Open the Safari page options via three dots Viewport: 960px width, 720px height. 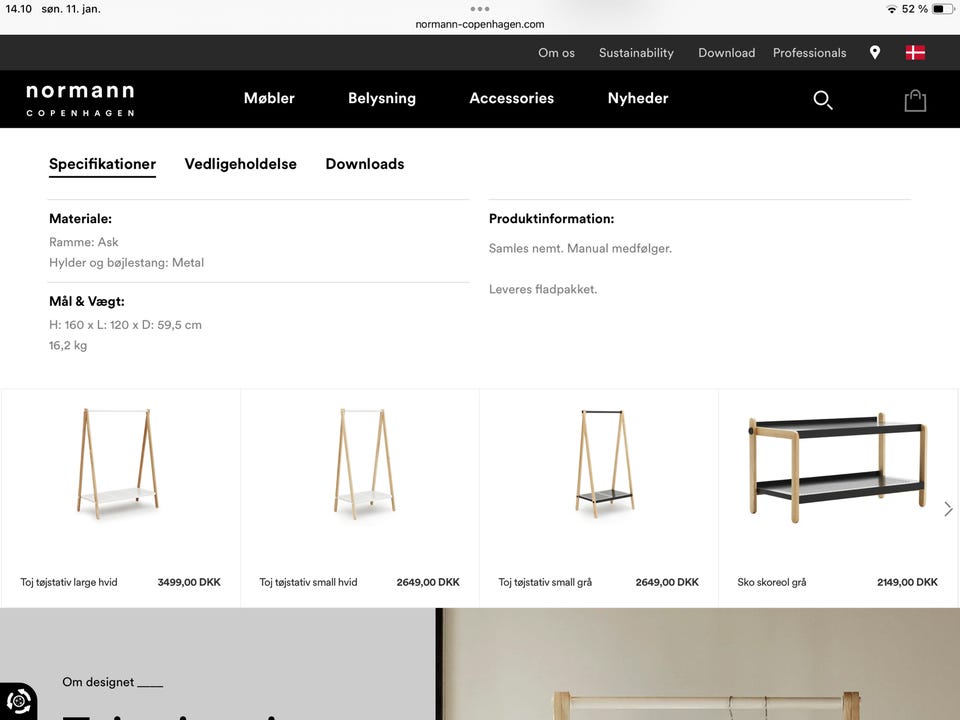click(480, 10)
